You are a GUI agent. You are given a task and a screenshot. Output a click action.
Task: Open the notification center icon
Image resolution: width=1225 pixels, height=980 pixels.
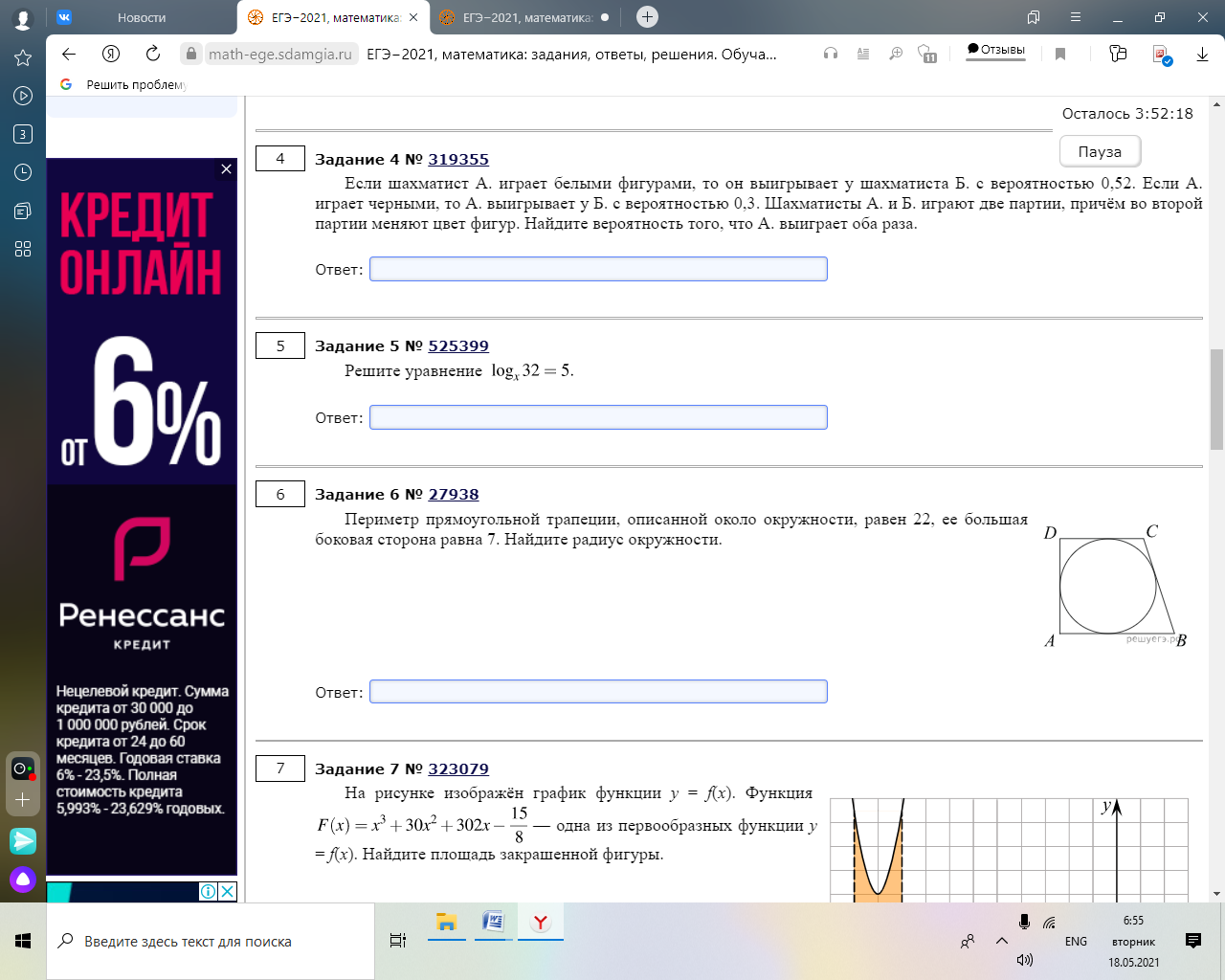[1193, 941]
